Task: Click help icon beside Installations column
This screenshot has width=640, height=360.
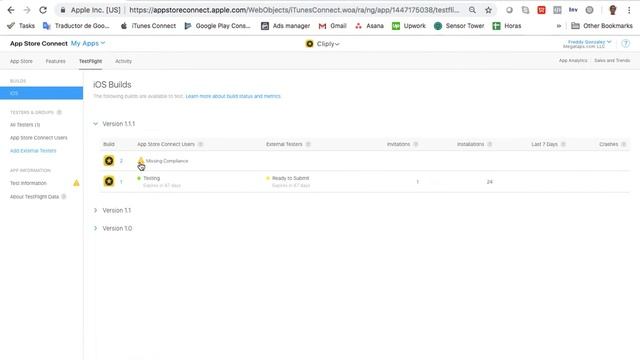Action: [489, 144]
